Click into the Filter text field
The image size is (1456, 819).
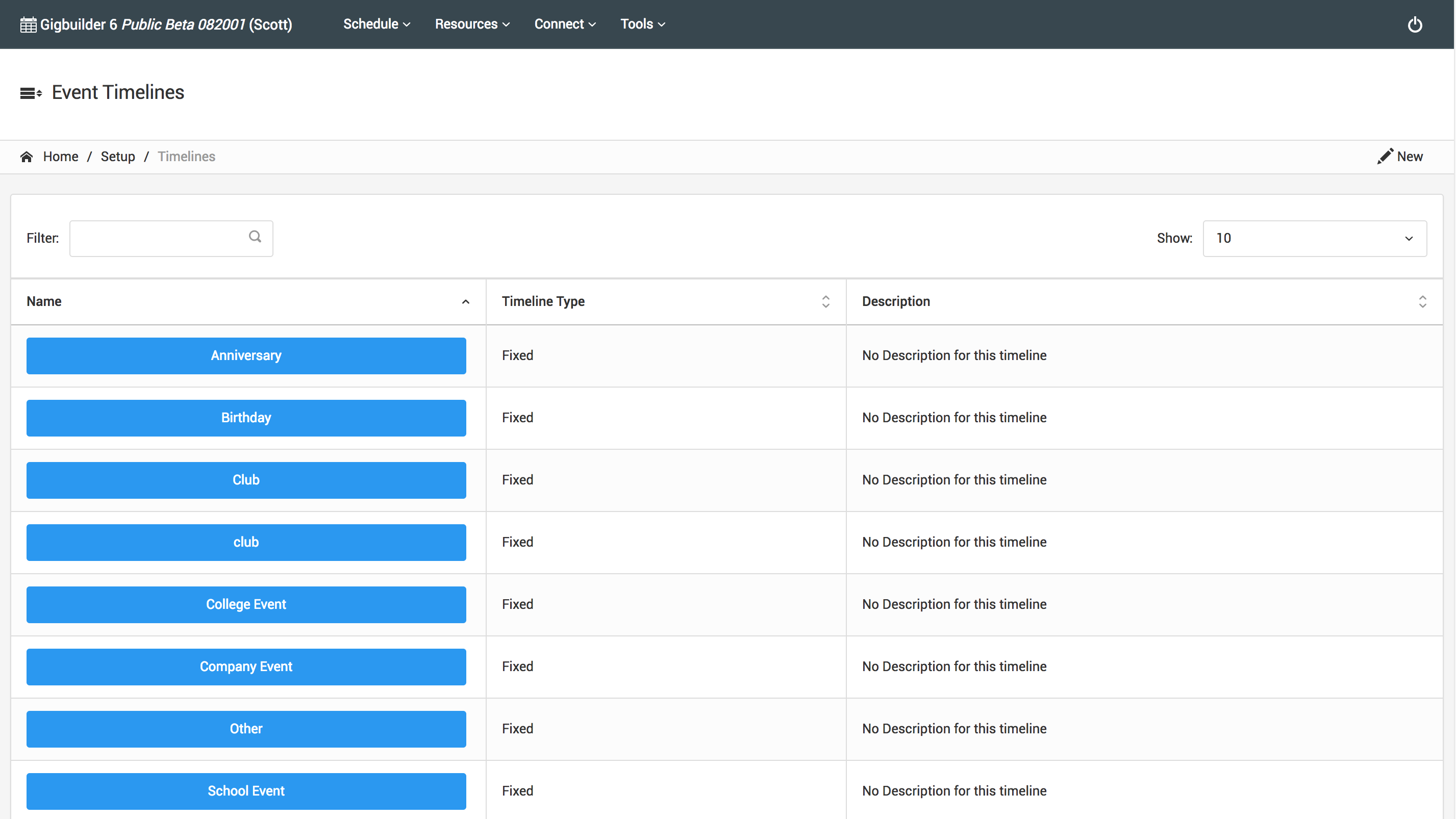point(158,238)
